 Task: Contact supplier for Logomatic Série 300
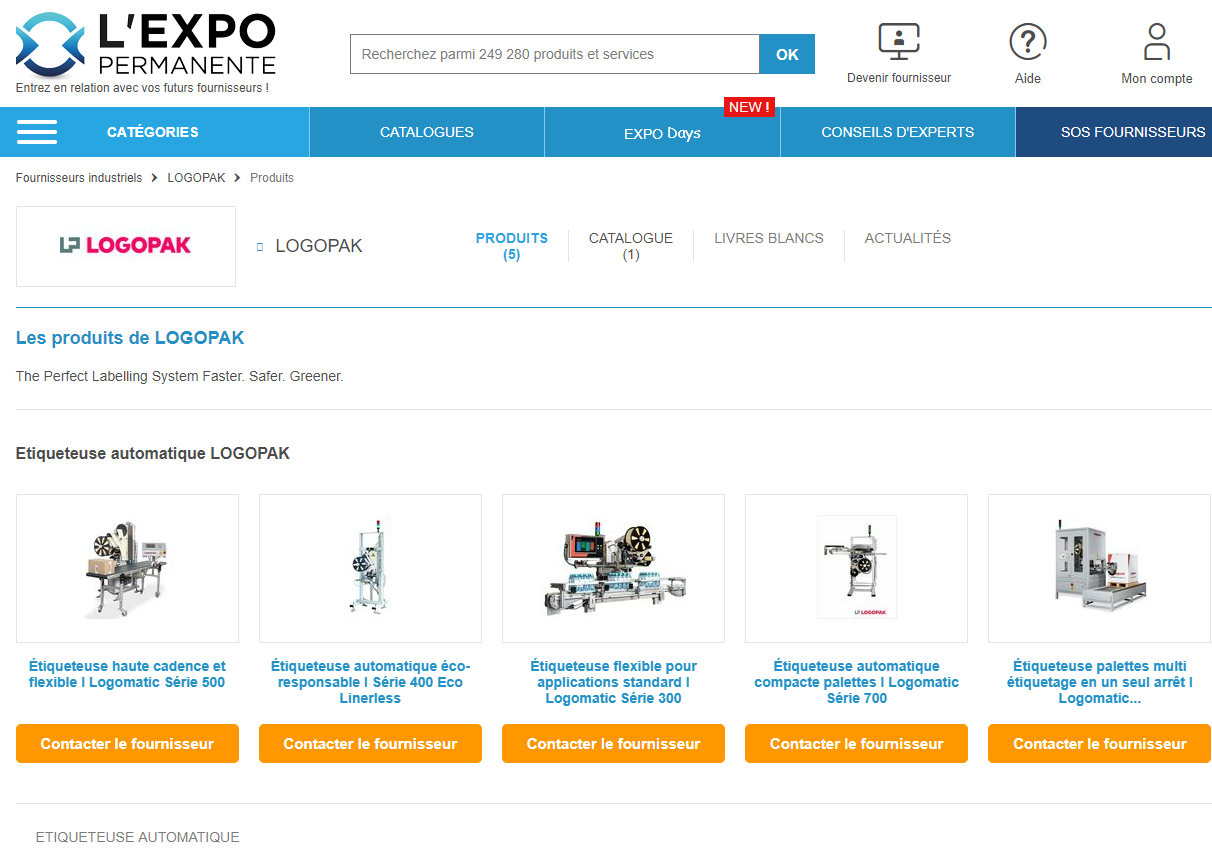click(x=613, y=744)
